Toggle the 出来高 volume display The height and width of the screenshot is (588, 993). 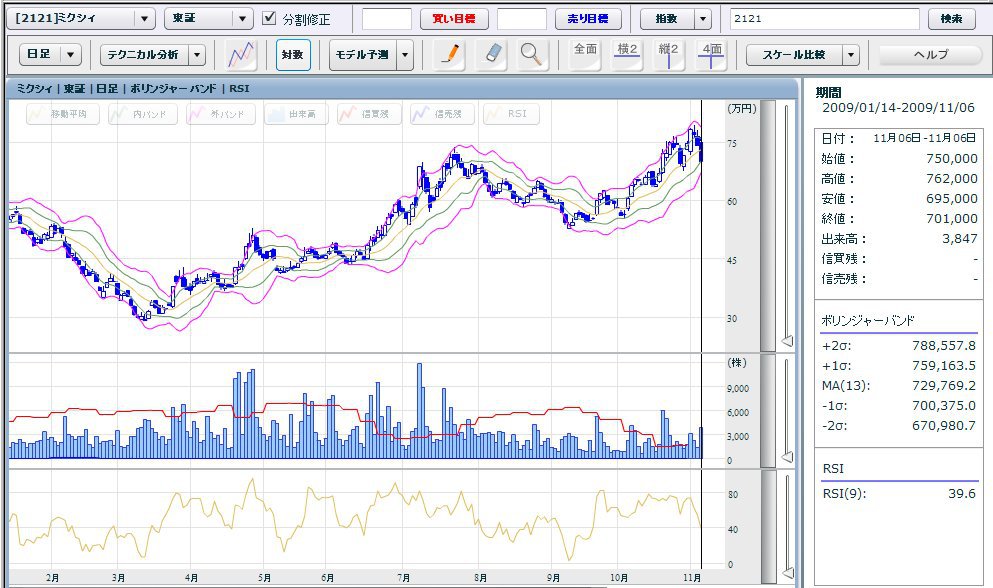coord(296,115)
